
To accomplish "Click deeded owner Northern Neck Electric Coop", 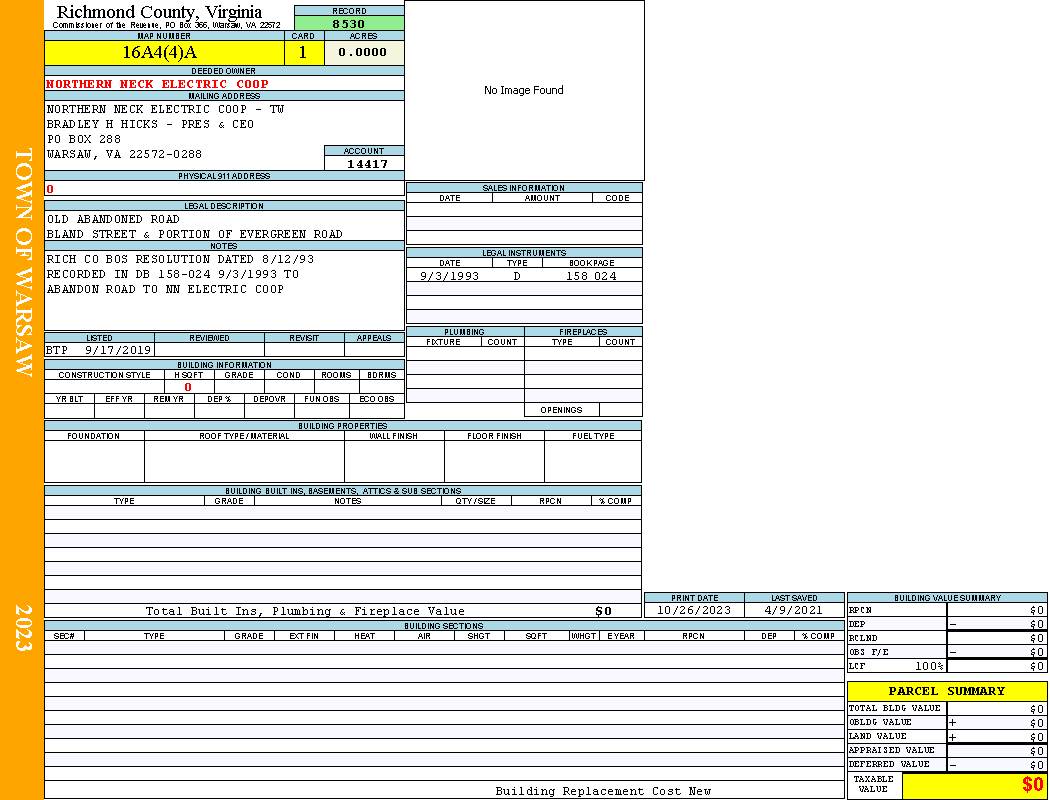I will 157,84.
